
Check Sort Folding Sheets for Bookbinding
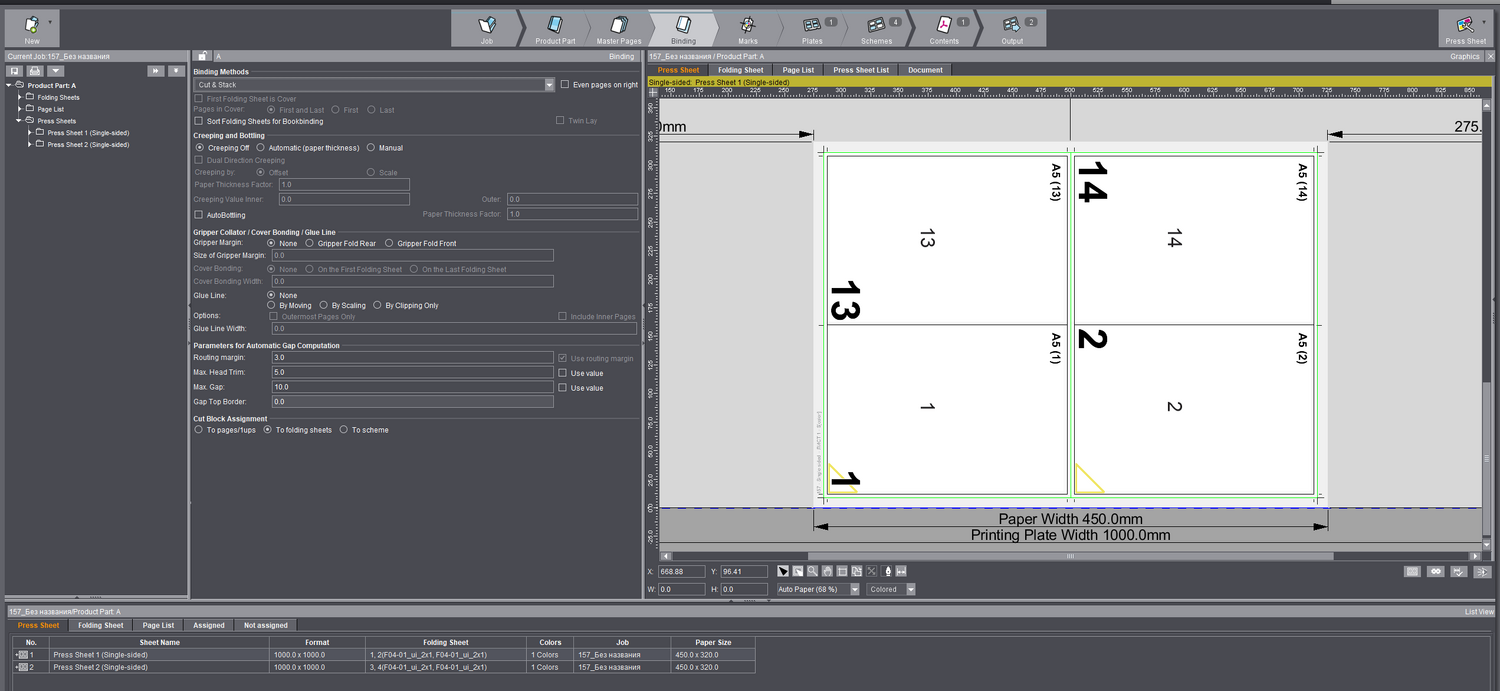(199, 121)
